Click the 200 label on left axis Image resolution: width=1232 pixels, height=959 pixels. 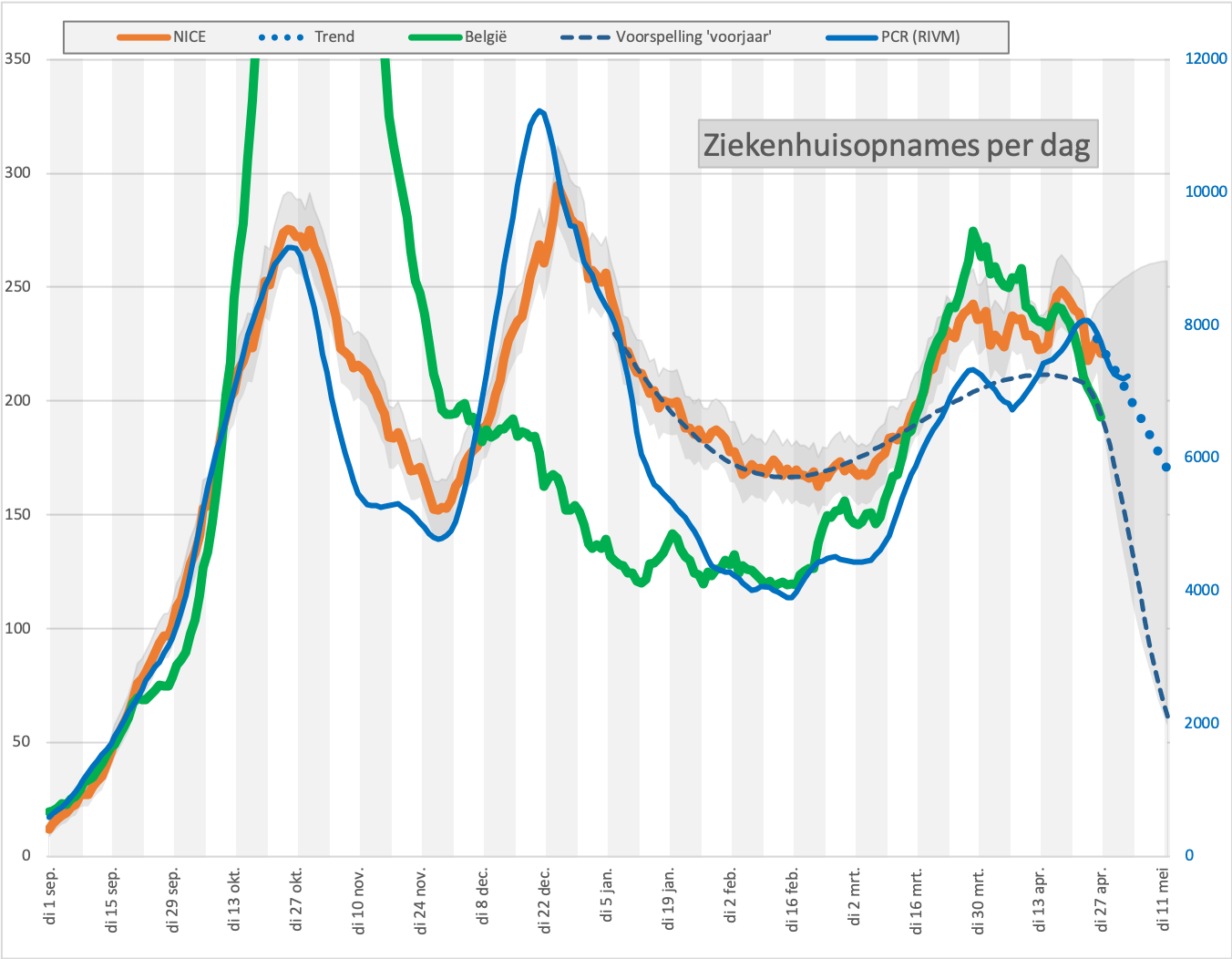click(x=17, y=400)
